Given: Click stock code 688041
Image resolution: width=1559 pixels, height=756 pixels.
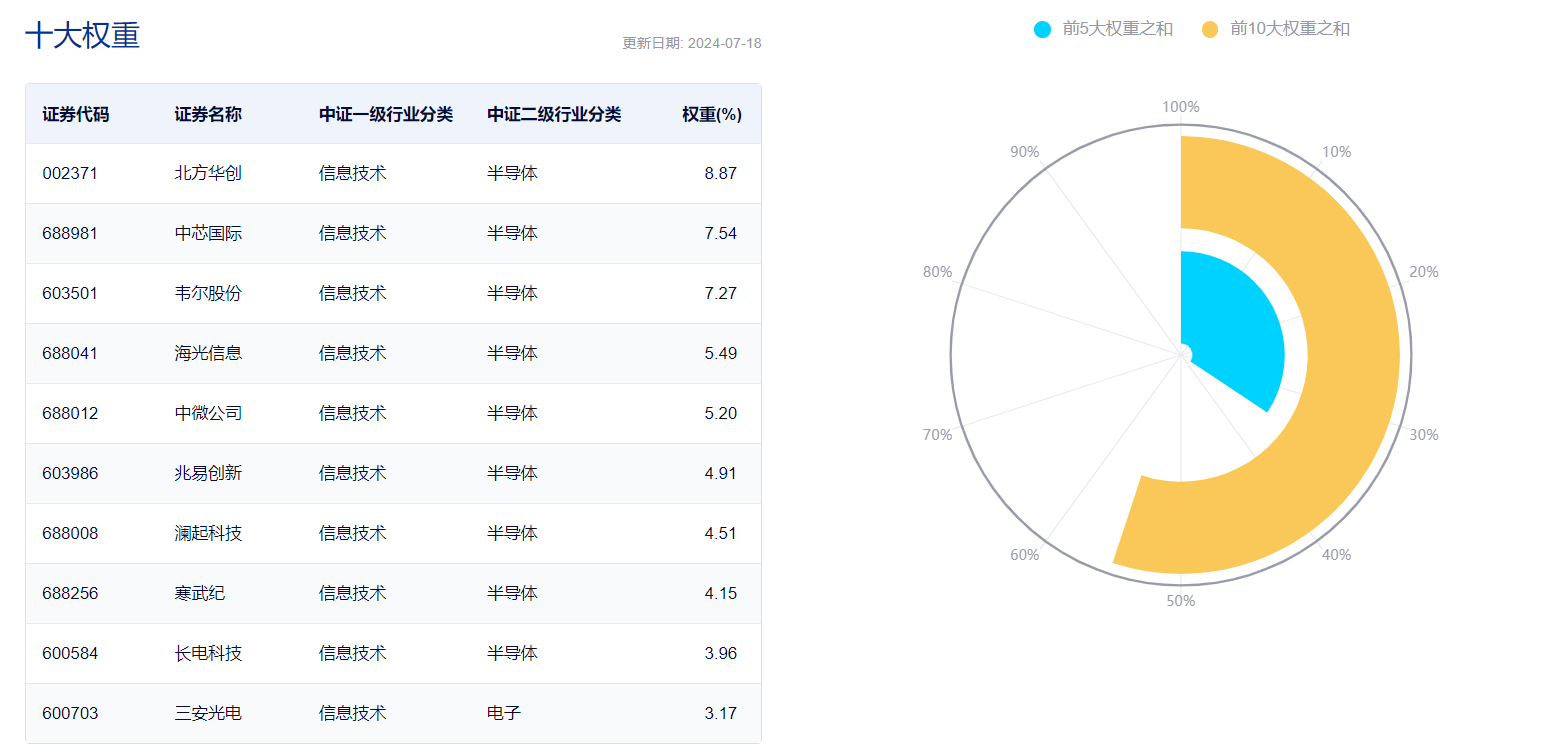Looking at the screenshot, I should coord(70,353).
